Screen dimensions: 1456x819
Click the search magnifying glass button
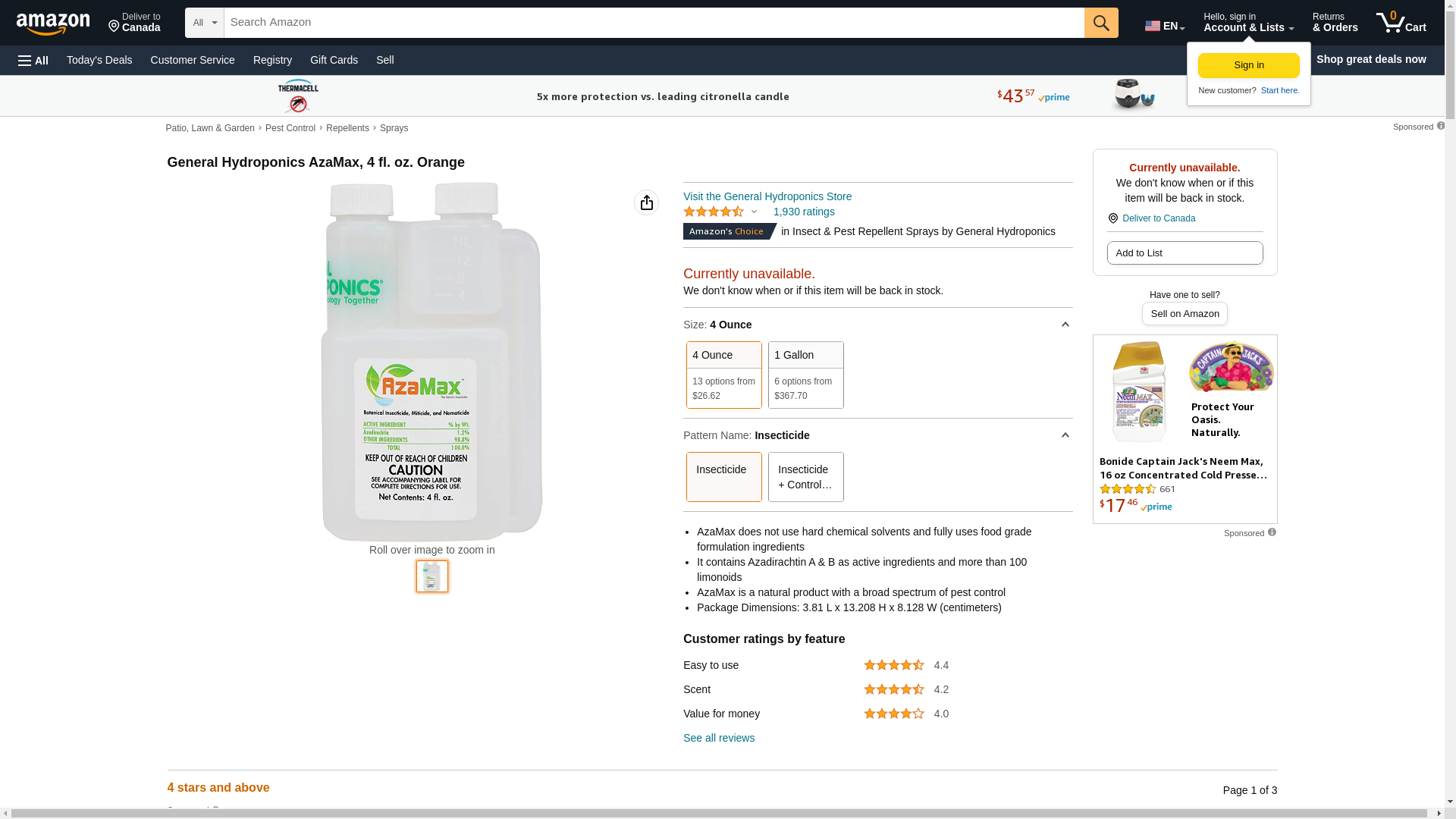pyautogui.click(x=1101, y=23)
